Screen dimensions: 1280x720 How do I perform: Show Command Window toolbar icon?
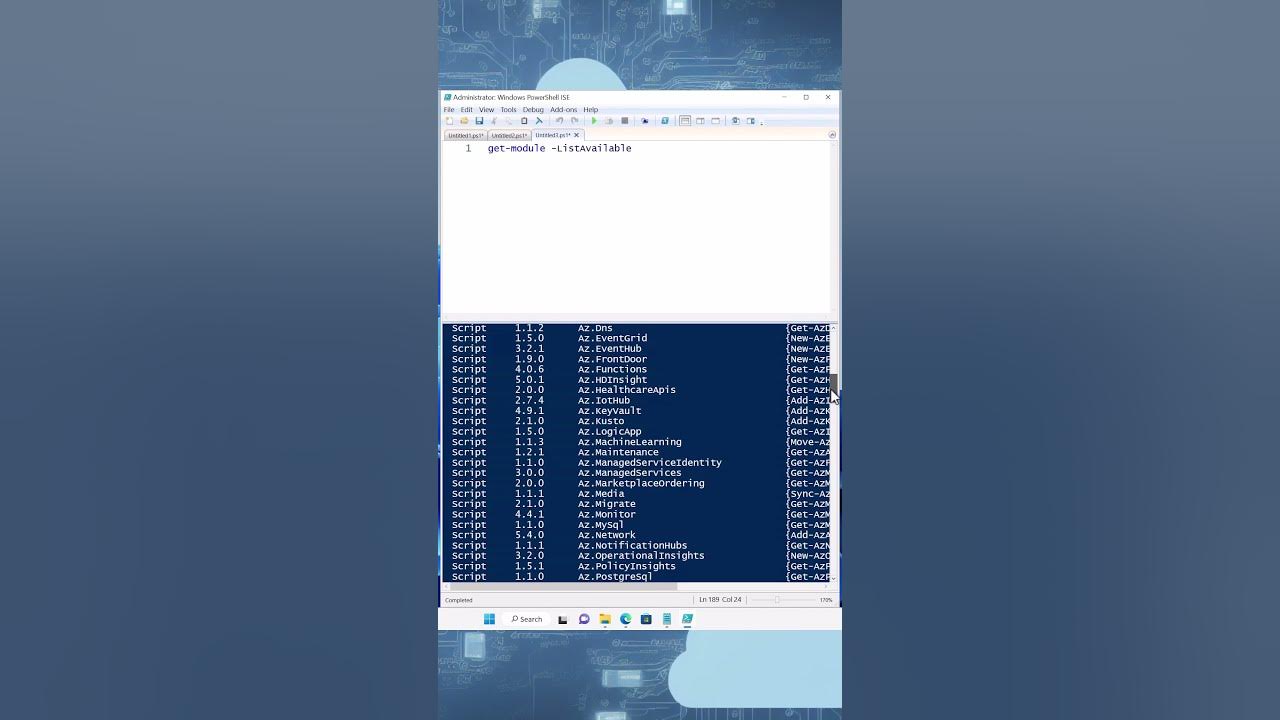[735, 121]
